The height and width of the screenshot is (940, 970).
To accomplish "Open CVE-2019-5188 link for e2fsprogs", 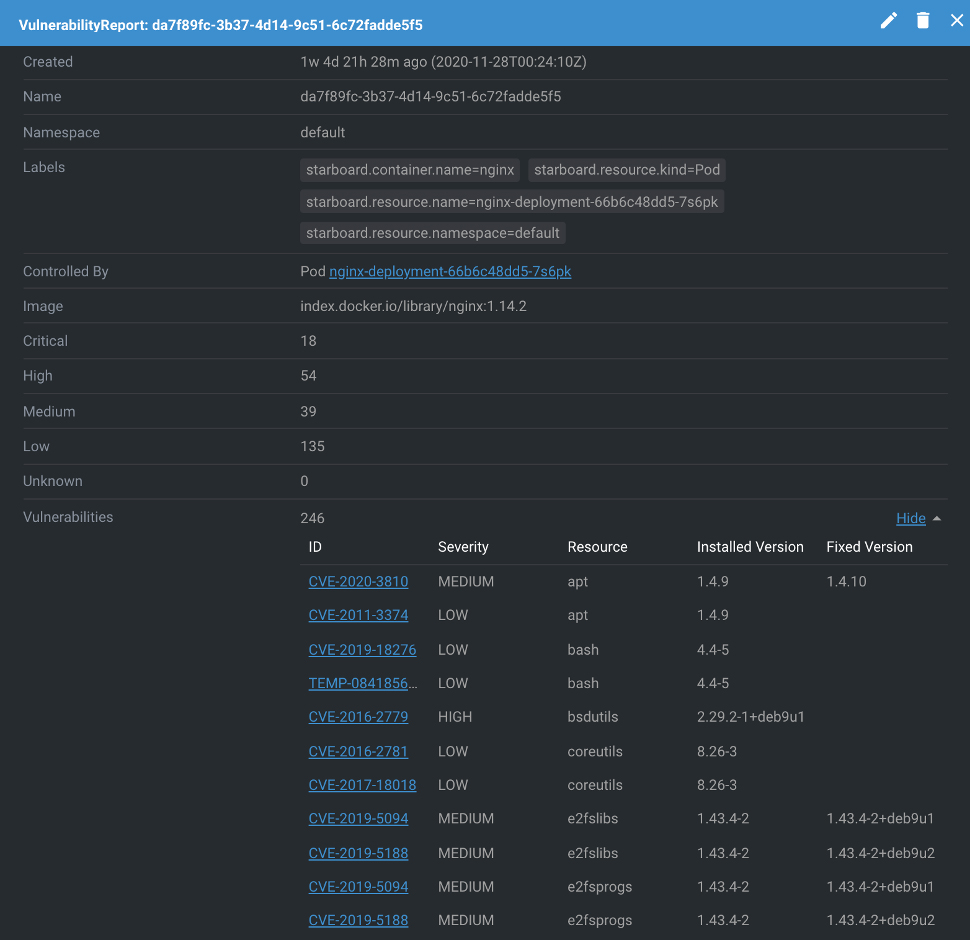I will 358,919.
